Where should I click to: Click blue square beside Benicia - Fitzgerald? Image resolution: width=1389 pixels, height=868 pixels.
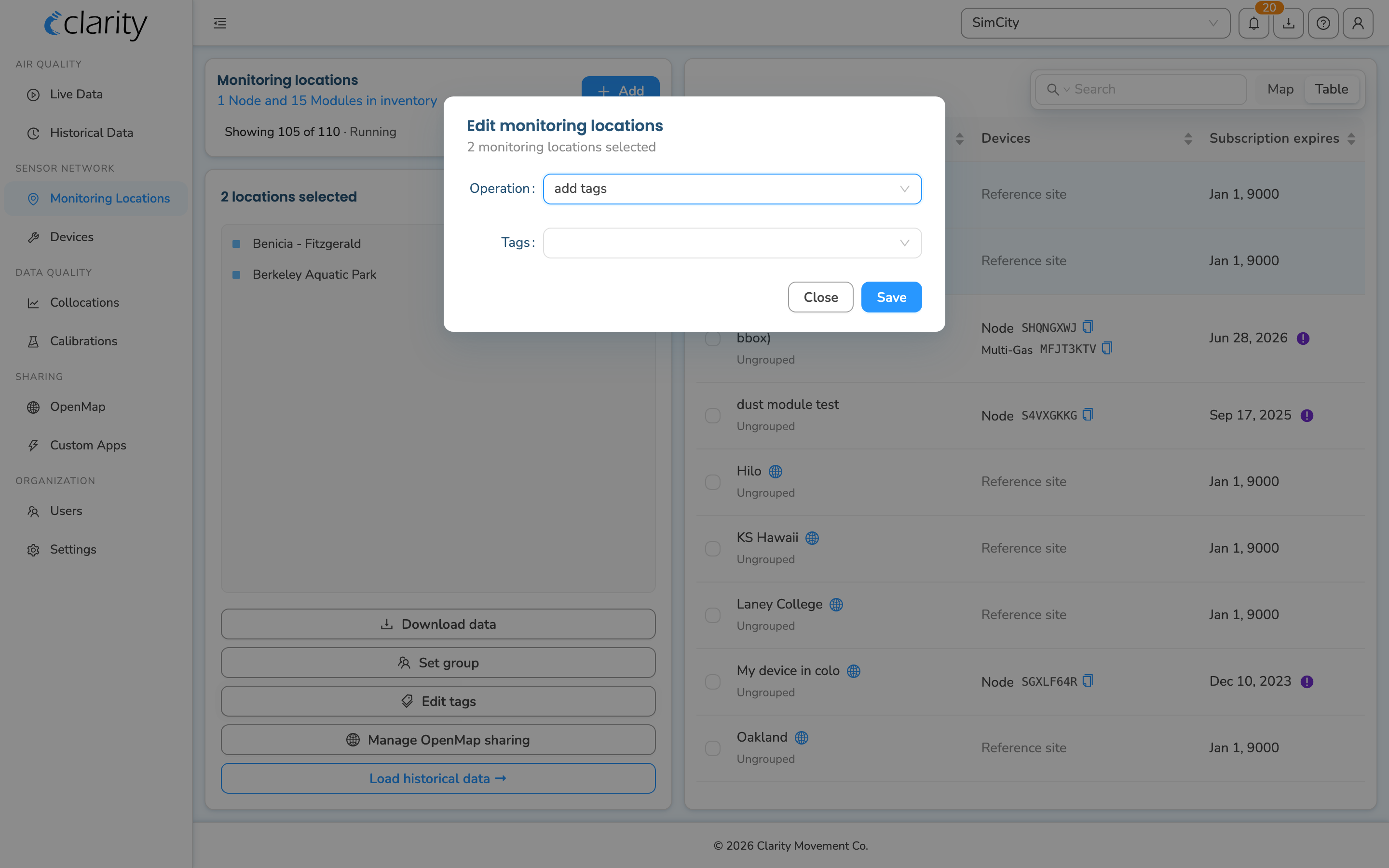236,244
